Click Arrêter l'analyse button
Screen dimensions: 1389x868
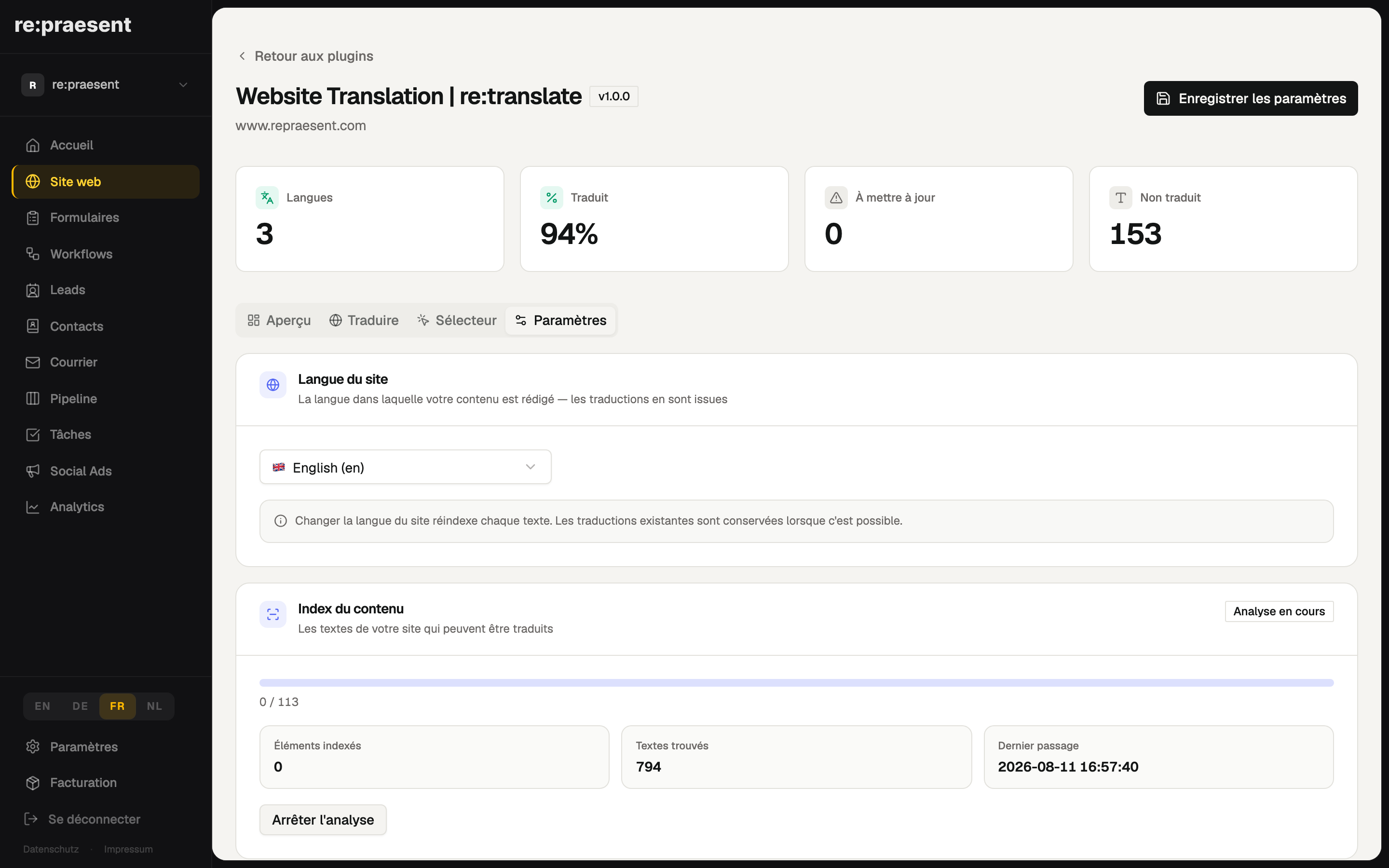tap(323, 820)
